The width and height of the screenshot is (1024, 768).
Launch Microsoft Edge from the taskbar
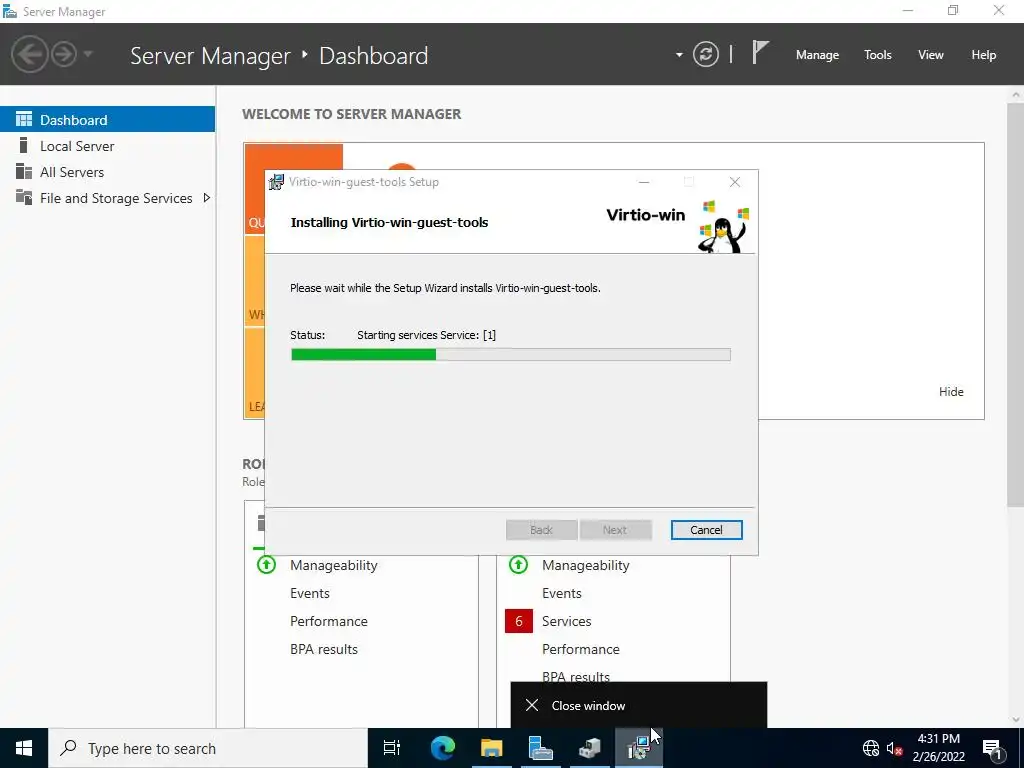442,748
